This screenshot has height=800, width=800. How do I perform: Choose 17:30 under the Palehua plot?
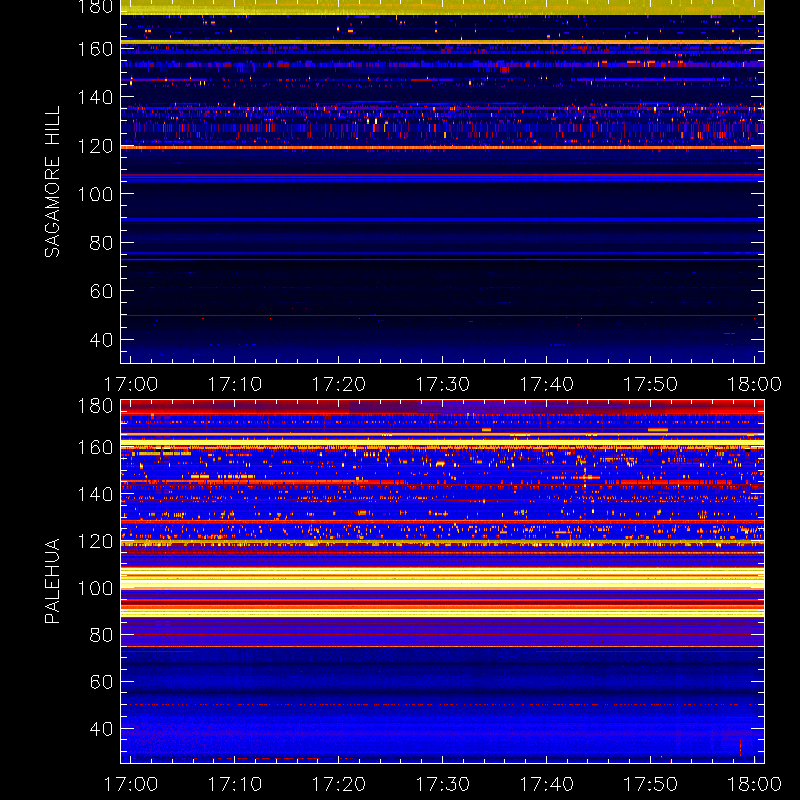click(x=442, y=784)
